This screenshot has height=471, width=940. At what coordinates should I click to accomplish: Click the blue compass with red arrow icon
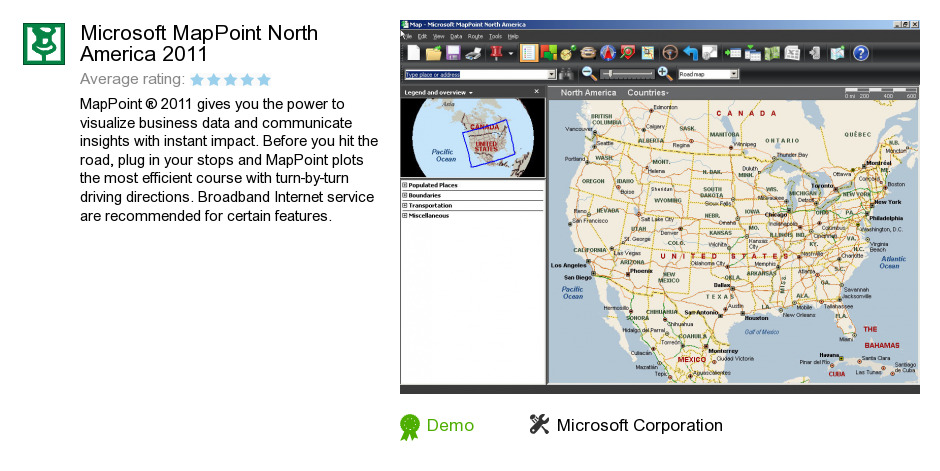tap(608, 53)
